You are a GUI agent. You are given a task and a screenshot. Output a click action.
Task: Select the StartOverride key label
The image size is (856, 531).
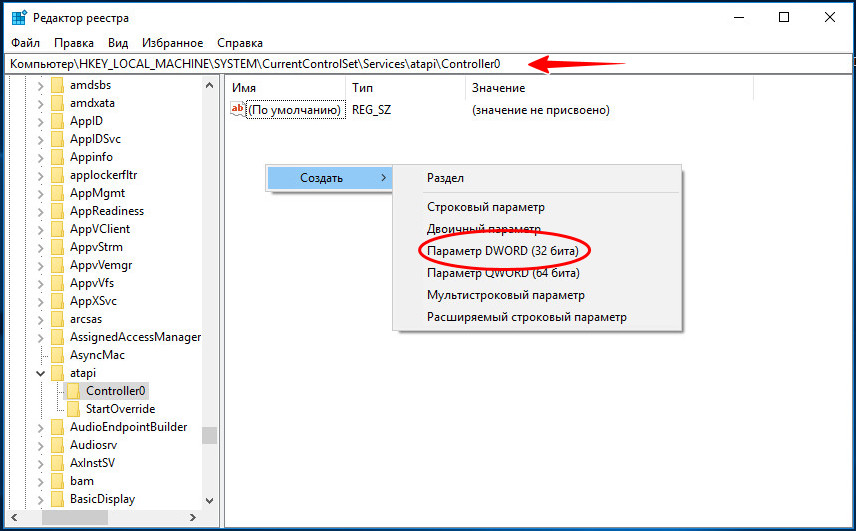(120, 409)
